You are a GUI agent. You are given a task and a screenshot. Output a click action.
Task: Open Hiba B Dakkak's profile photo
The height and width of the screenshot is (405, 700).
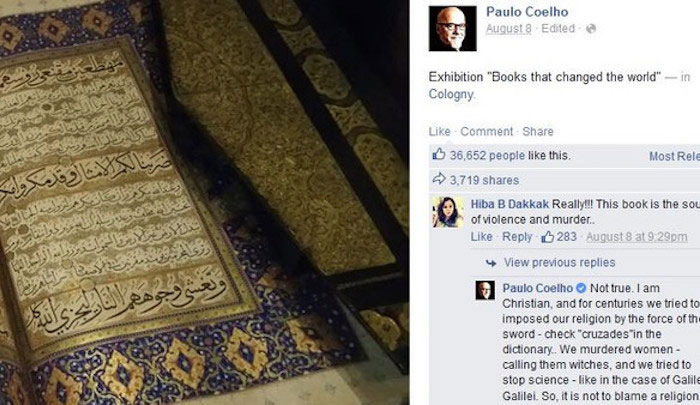448,212
